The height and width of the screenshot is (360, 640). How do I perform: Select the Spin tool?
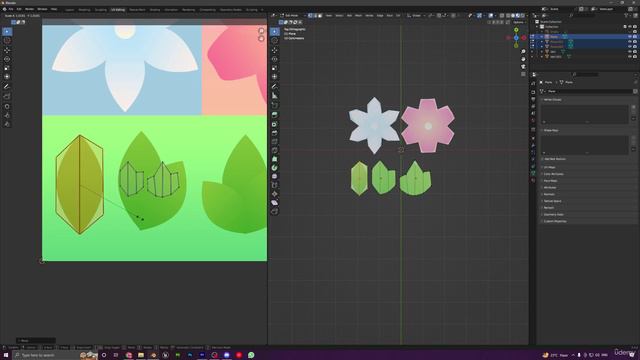pos(275,168)
